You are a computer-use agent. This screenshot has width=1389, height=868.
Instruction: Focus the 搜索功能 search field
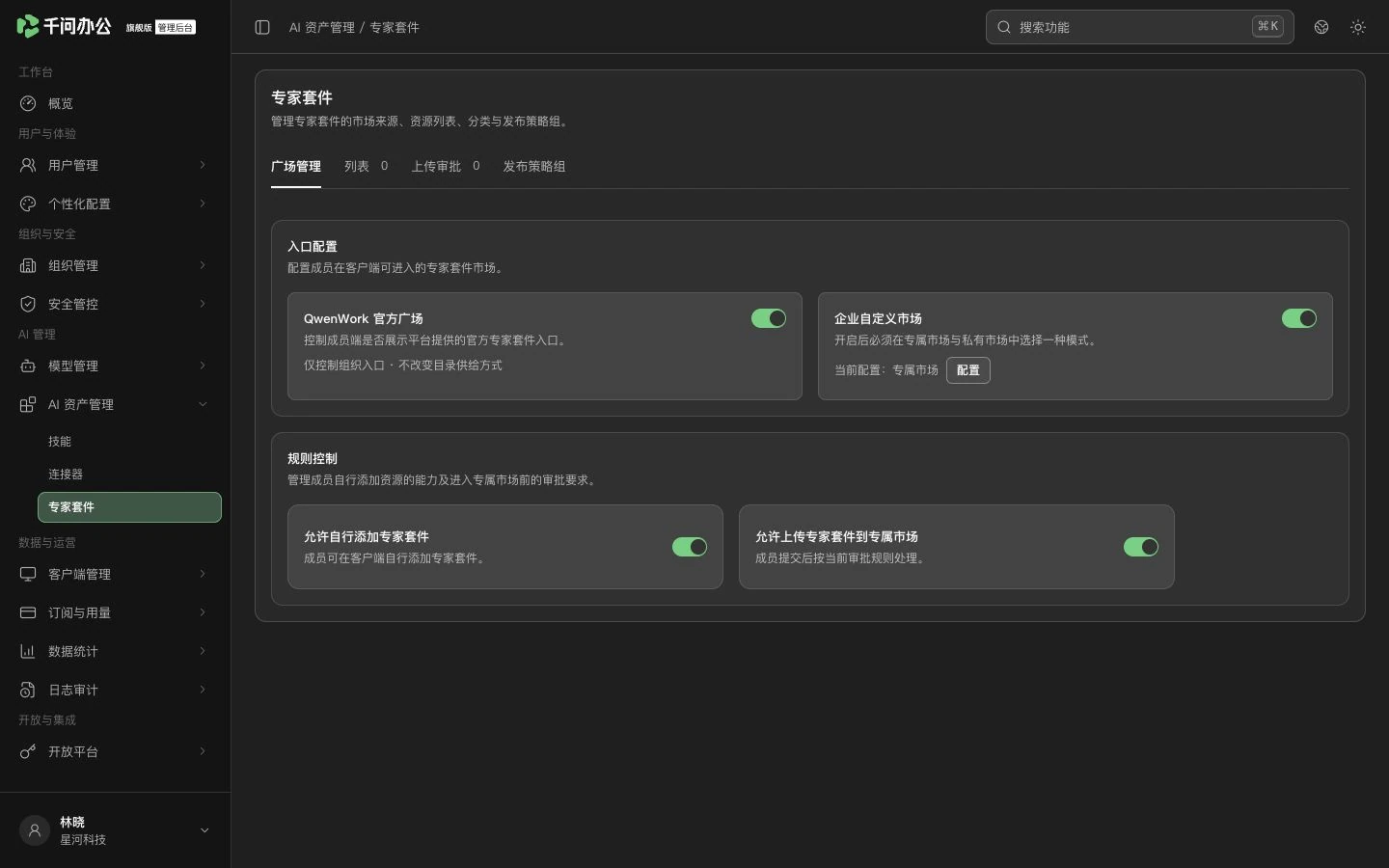1139,27
